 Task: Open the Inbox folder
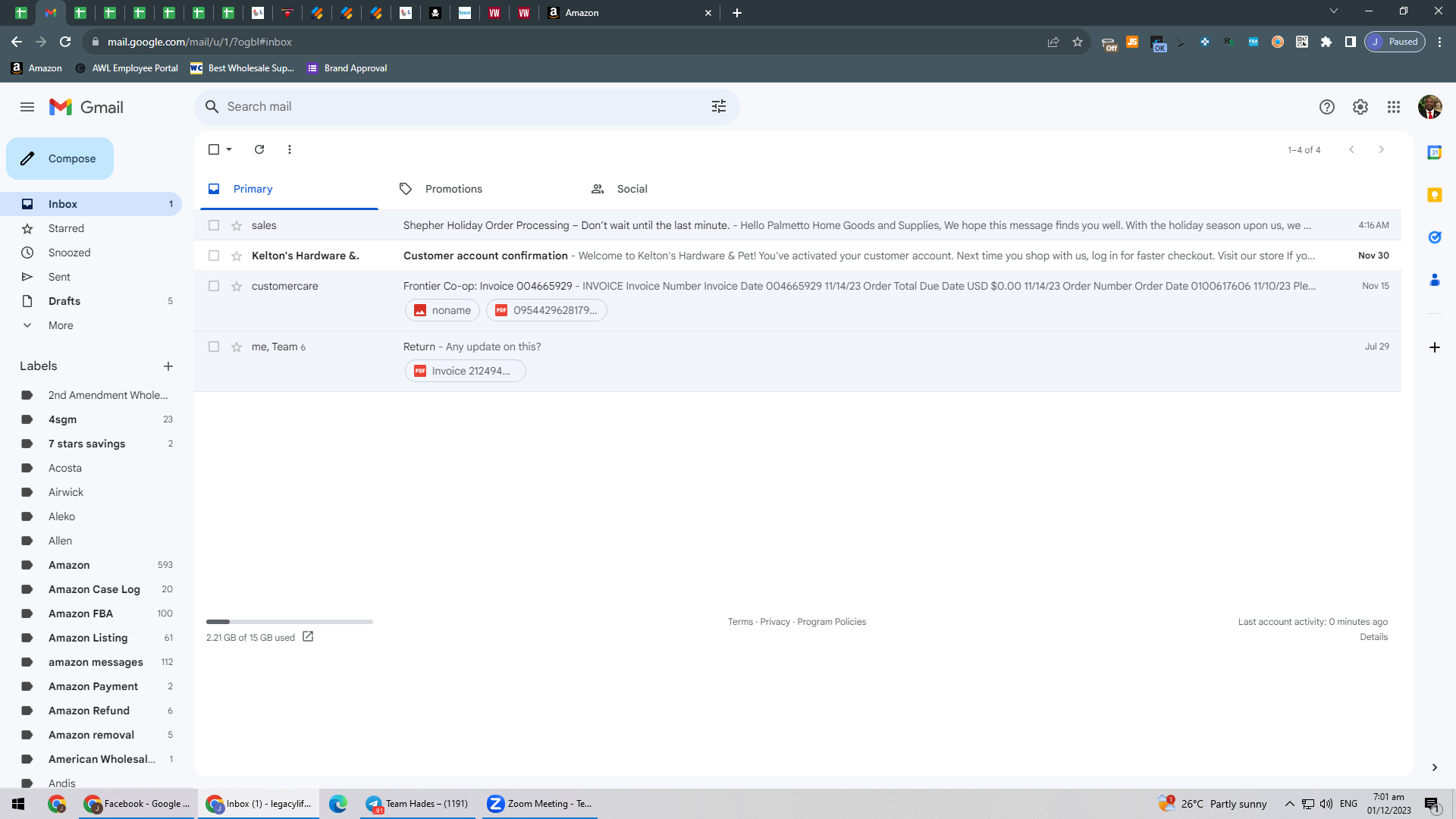(91, 204)
